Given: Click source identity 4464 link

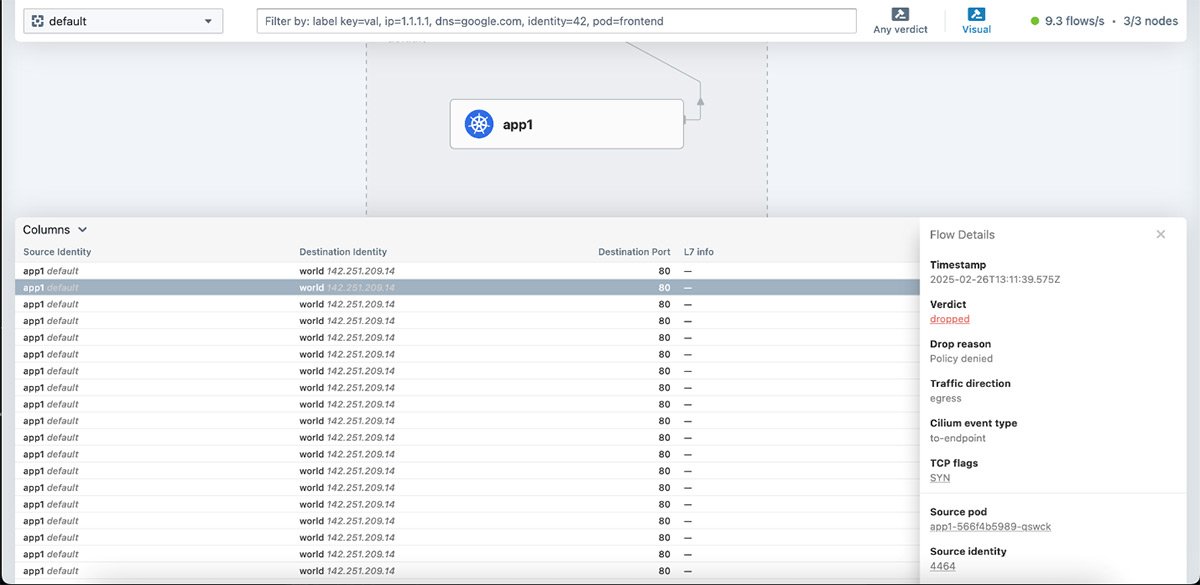Looking at the screenshot, I should click(942, 566).
